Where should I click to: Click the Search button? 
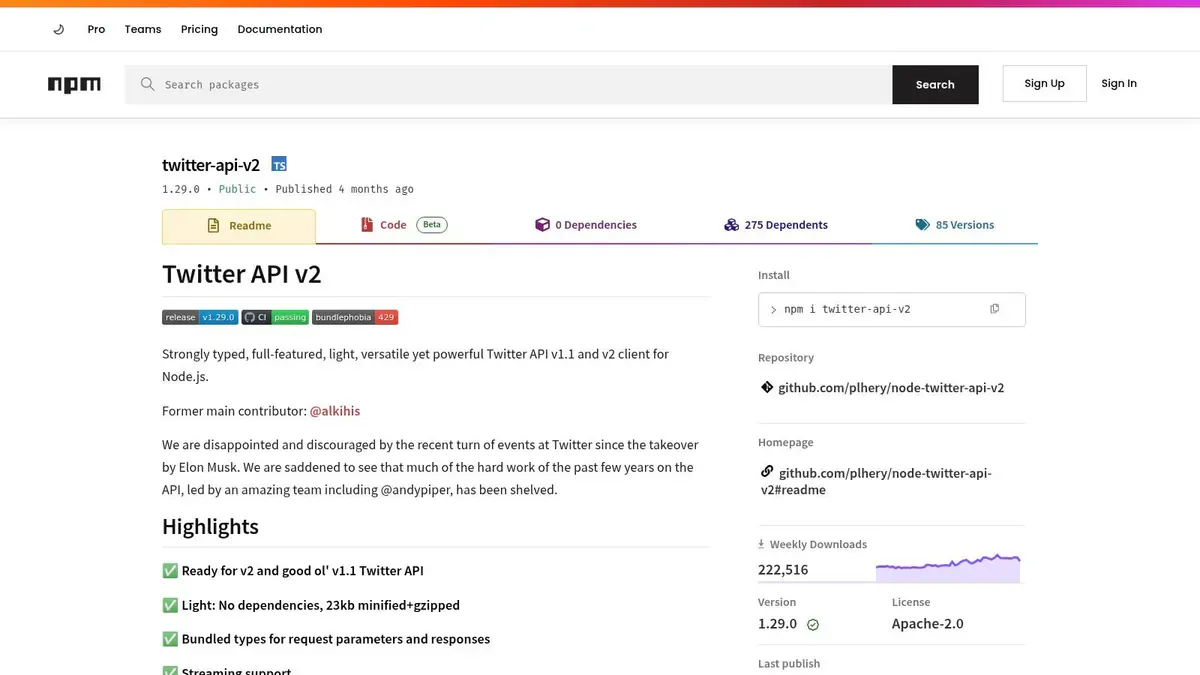click(935, 85)
